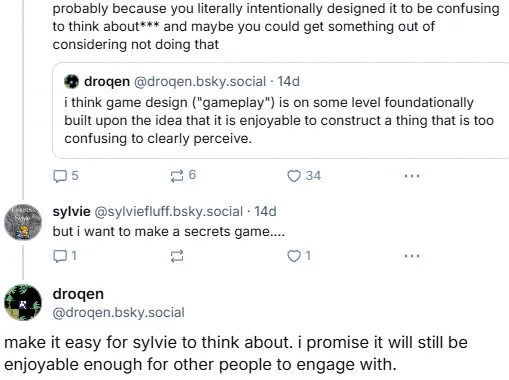
Task: Like sylvie's secrets game post
Action: pyautogui.click(x=299, y=256)
